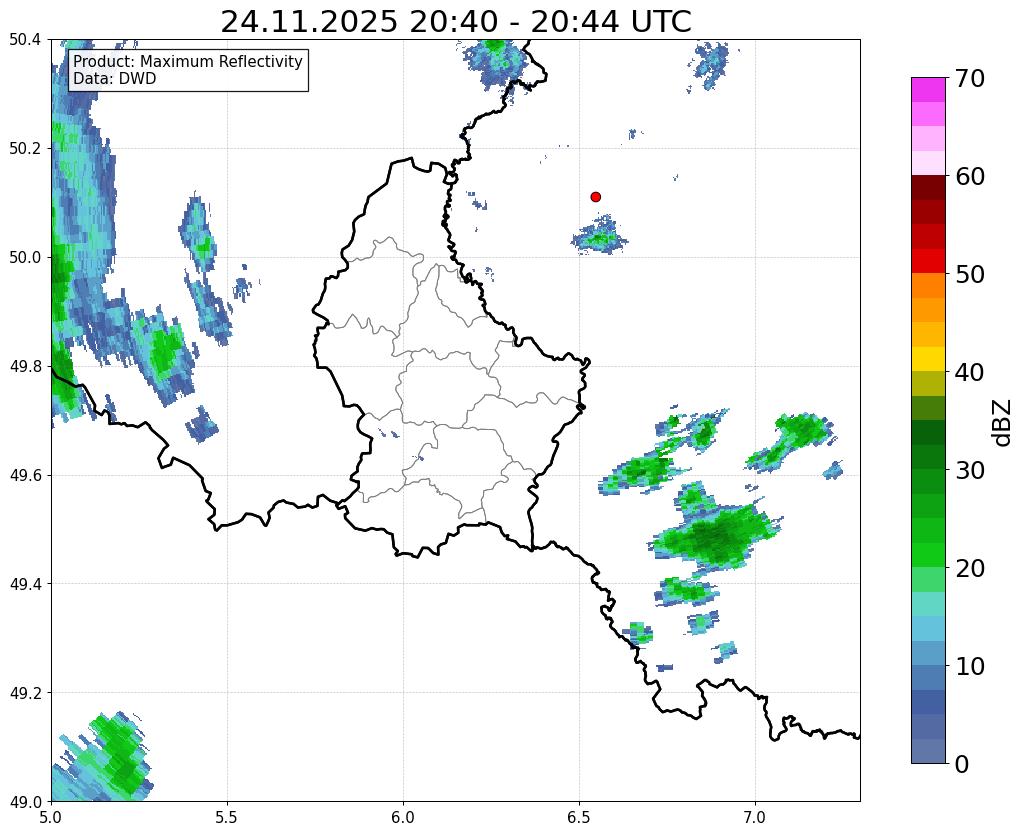Screen dimensions: 1023x834
Task: Click the colorbar tick label 30
Action: click(969, 470)
